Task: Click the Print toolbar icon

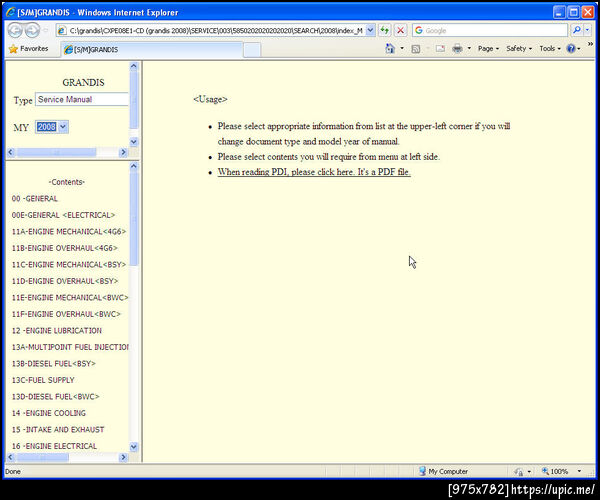Action: (x=457, y=49)
